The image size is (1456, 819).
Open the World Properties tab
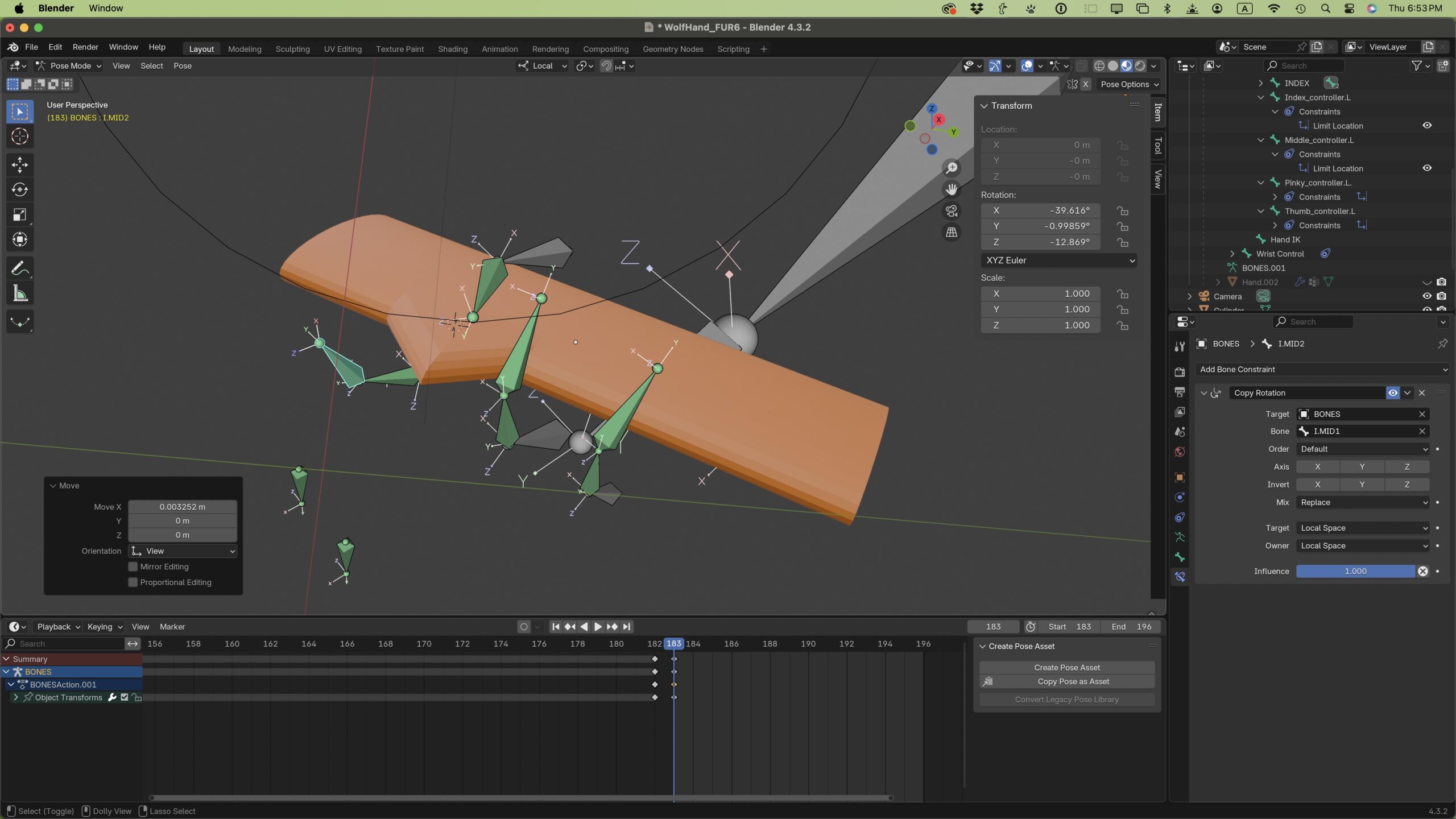click(1180, 451)
